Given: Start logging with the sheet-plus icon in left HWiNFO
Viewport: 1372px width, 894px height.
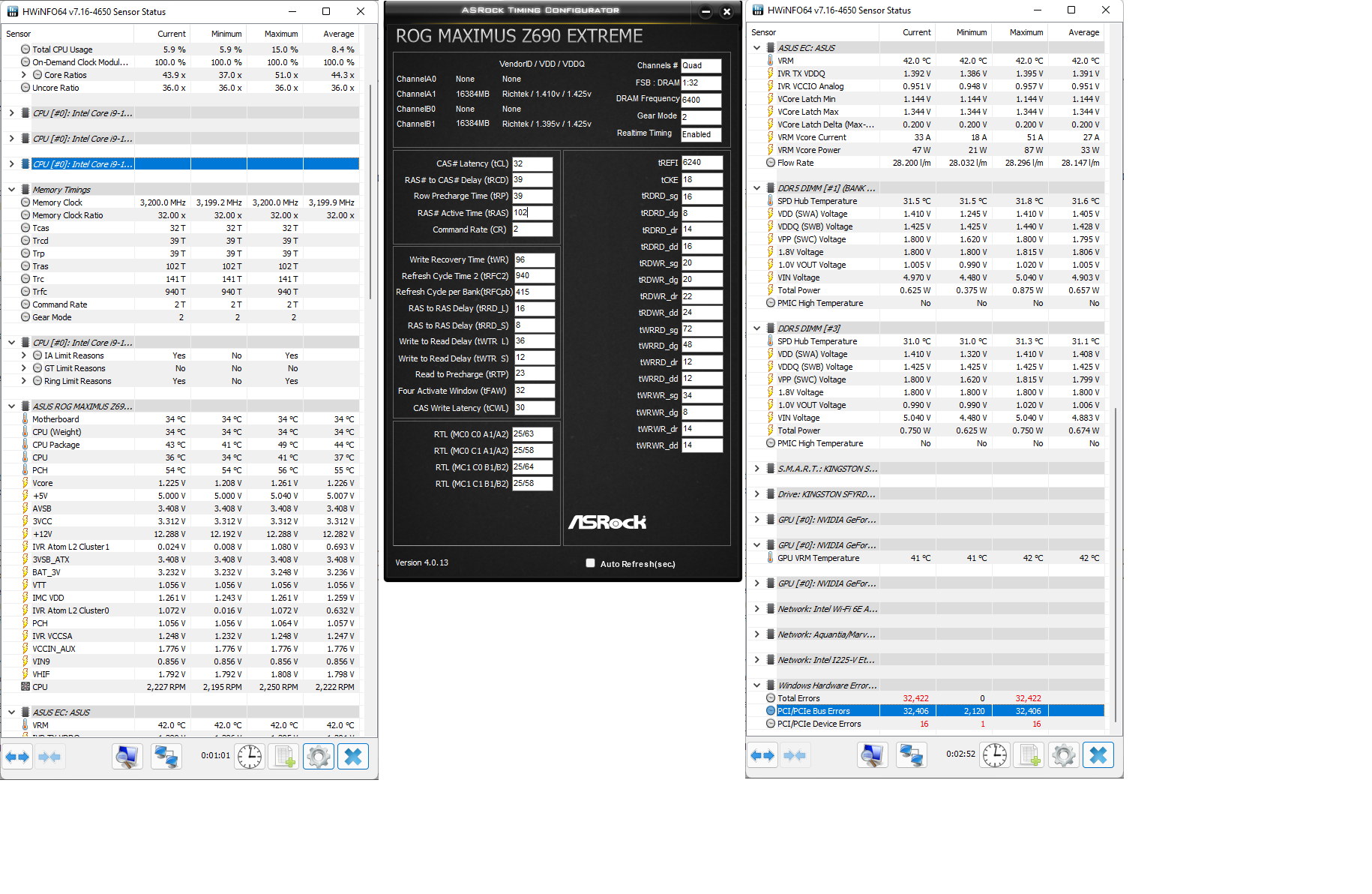Looking at the screenshot, I should 284,757.
